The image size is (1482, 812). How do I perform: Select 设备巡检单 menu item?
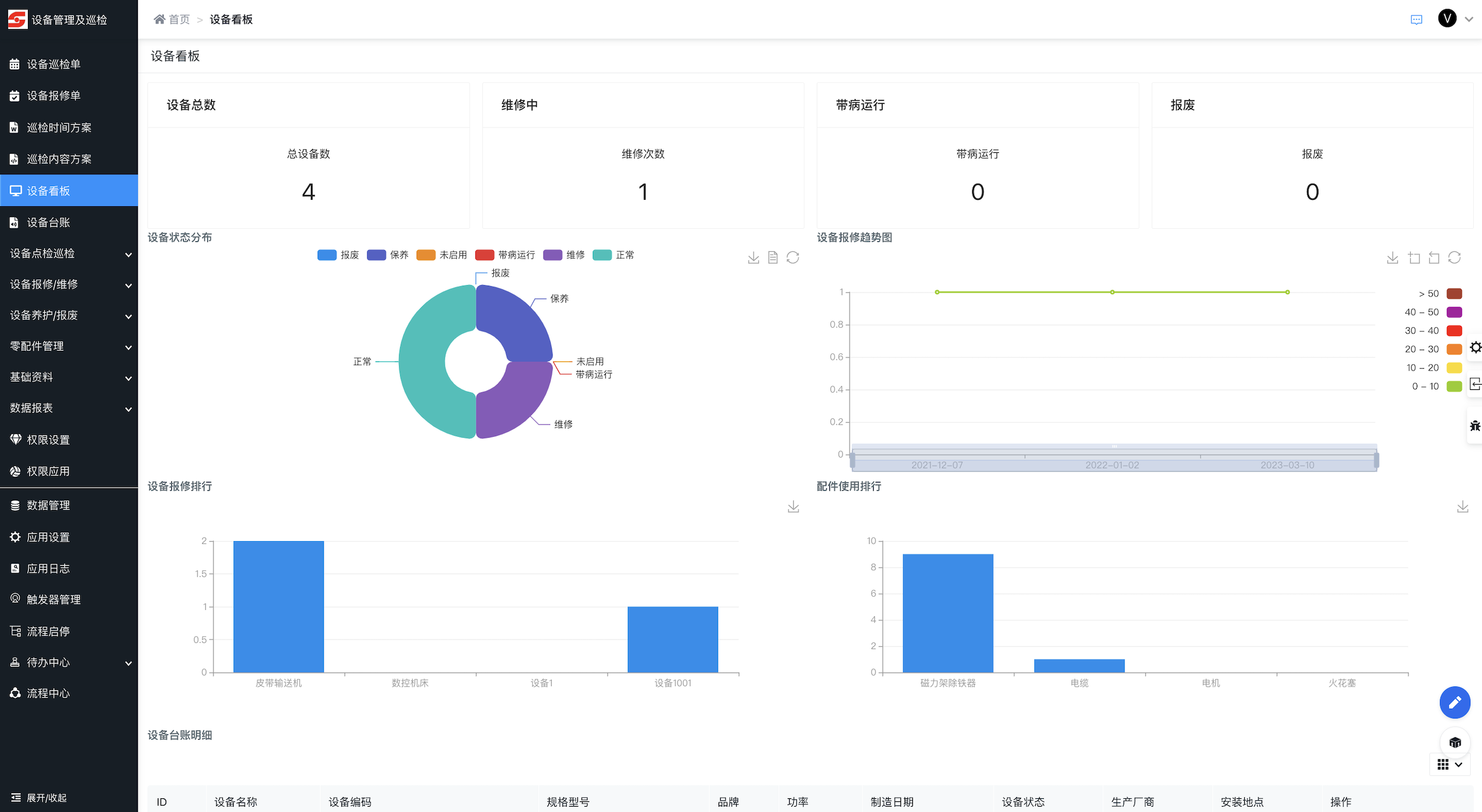53,64
